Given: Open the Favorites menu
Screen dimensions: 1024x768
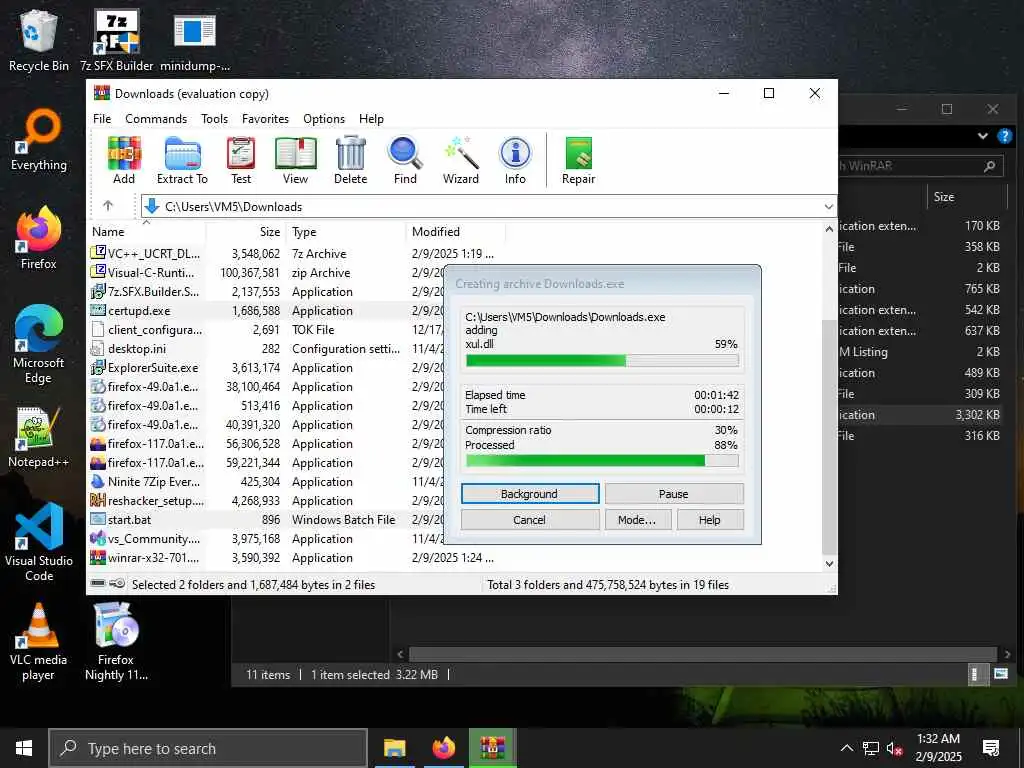Looking at the screenshot, I should point(265,119).
